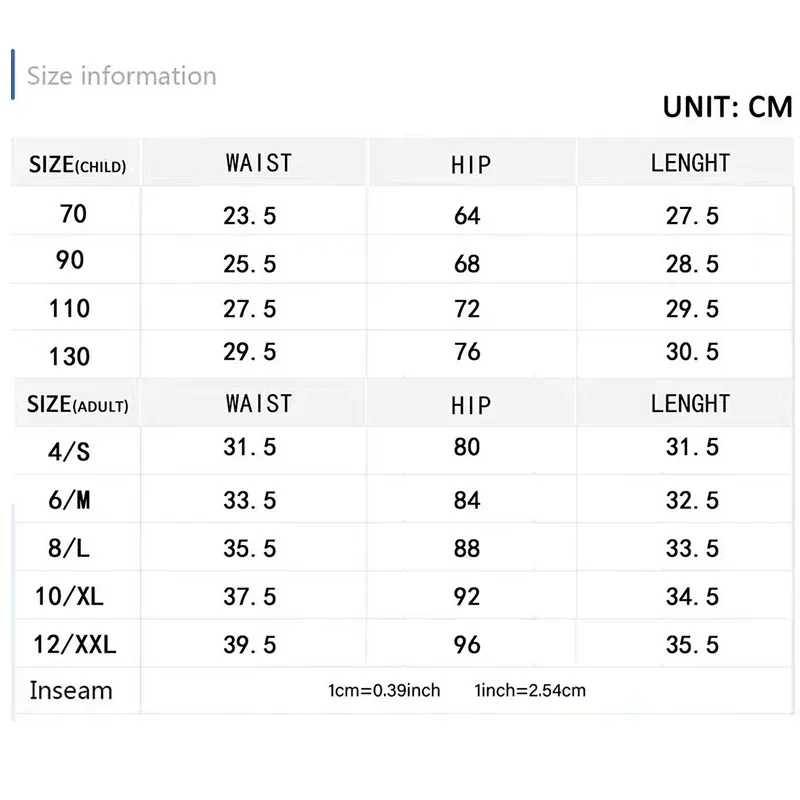This screenshot has height=800, width=800.
Task: Select hip value 64 for size 70
Action: [x=467, y=216]
